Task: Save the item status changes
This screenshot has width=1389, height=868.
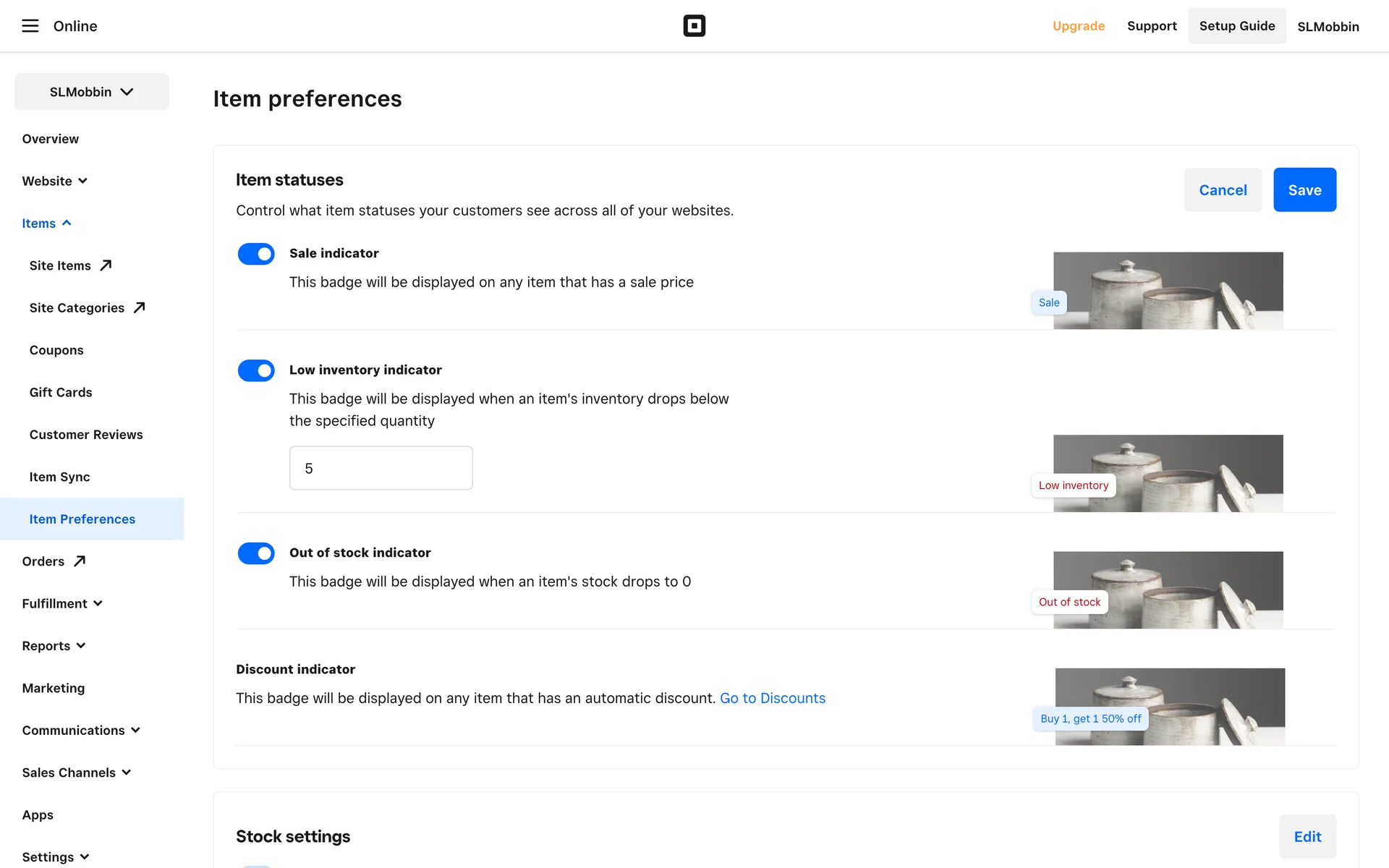Action: (1304, 190)
